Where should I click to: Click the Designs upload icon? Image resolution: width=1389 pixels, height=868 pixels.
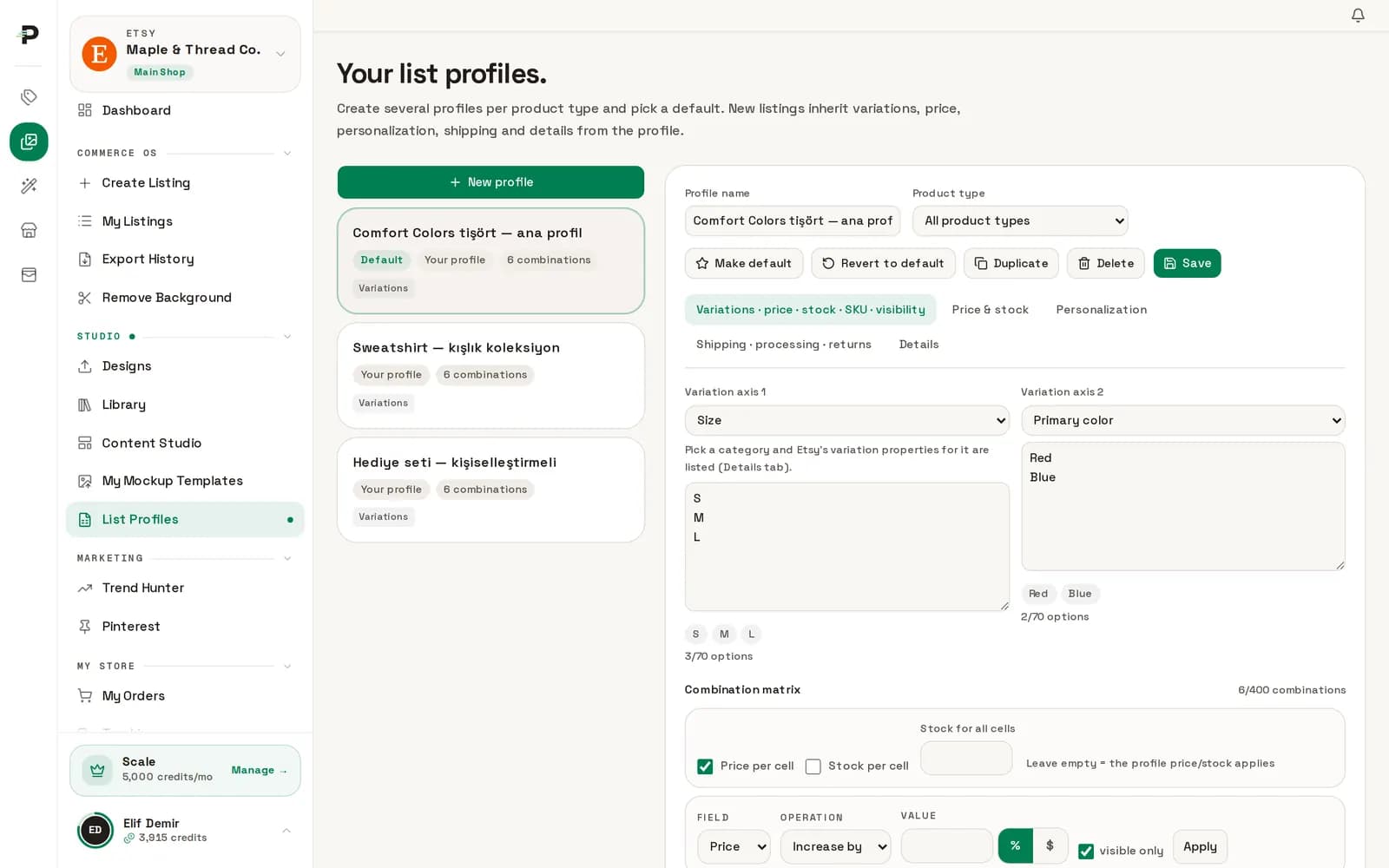coord(84,366)
